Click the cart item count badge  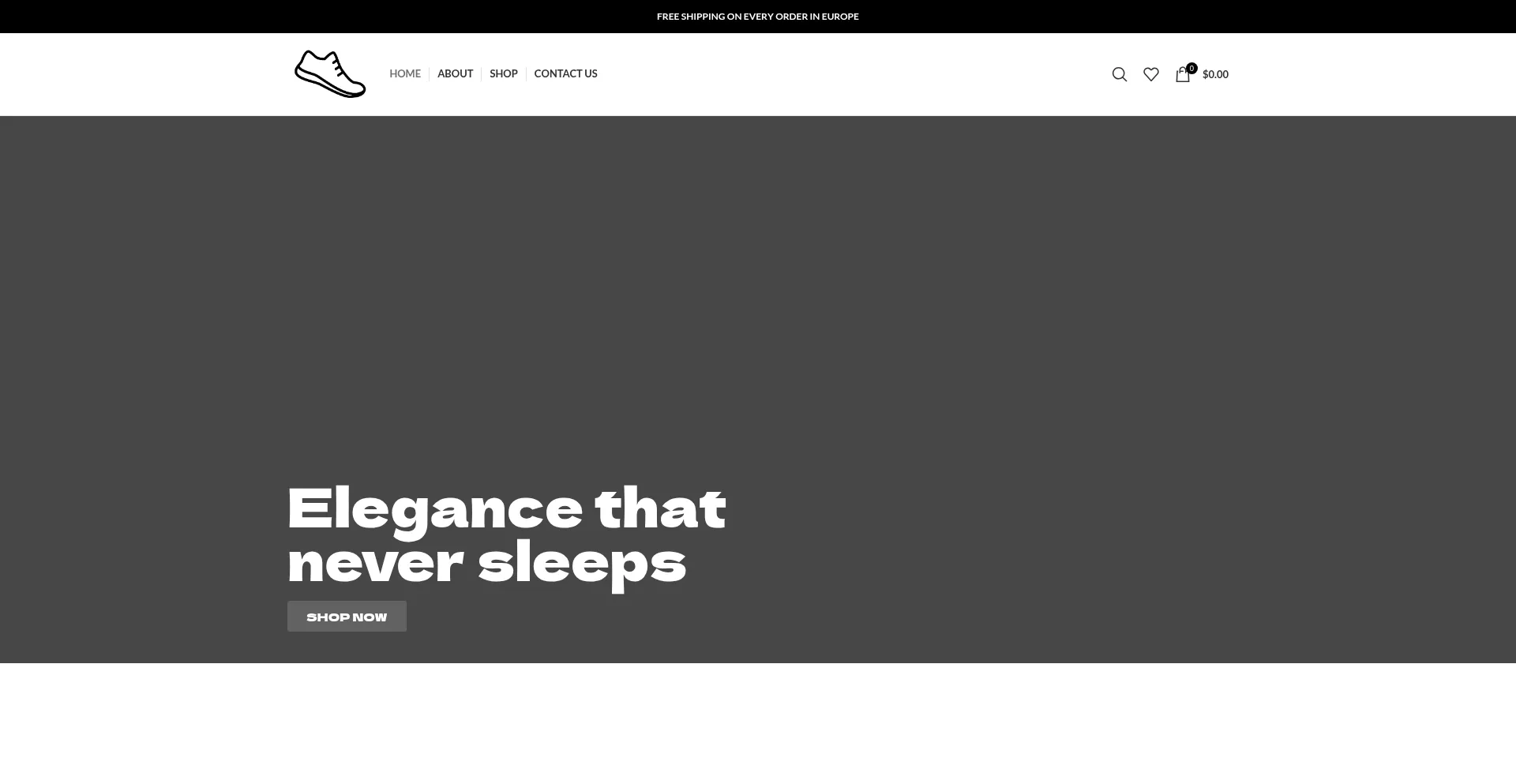(1191, 68)
